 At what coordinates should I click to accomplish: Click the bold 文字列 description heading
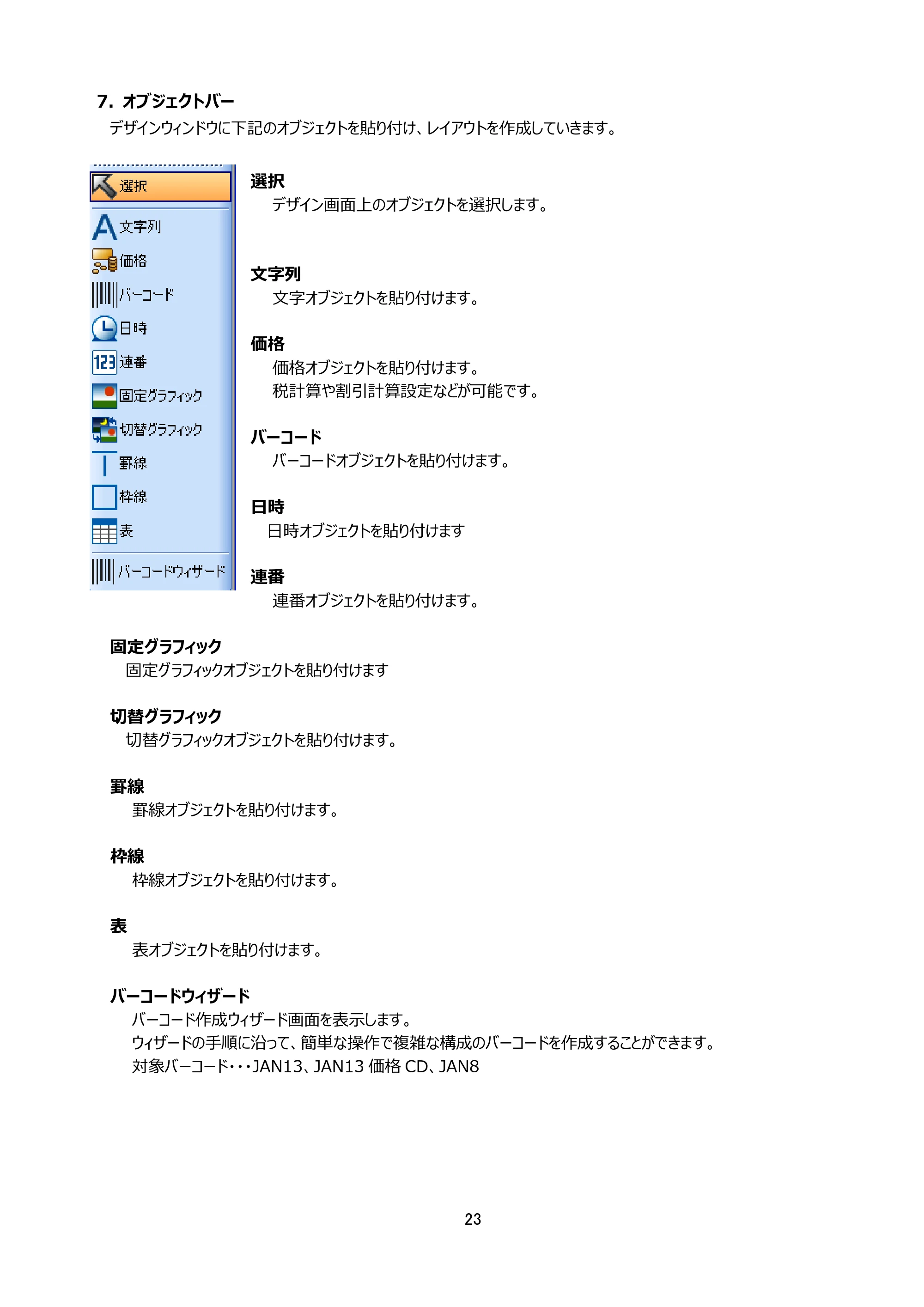click(275, 274)
